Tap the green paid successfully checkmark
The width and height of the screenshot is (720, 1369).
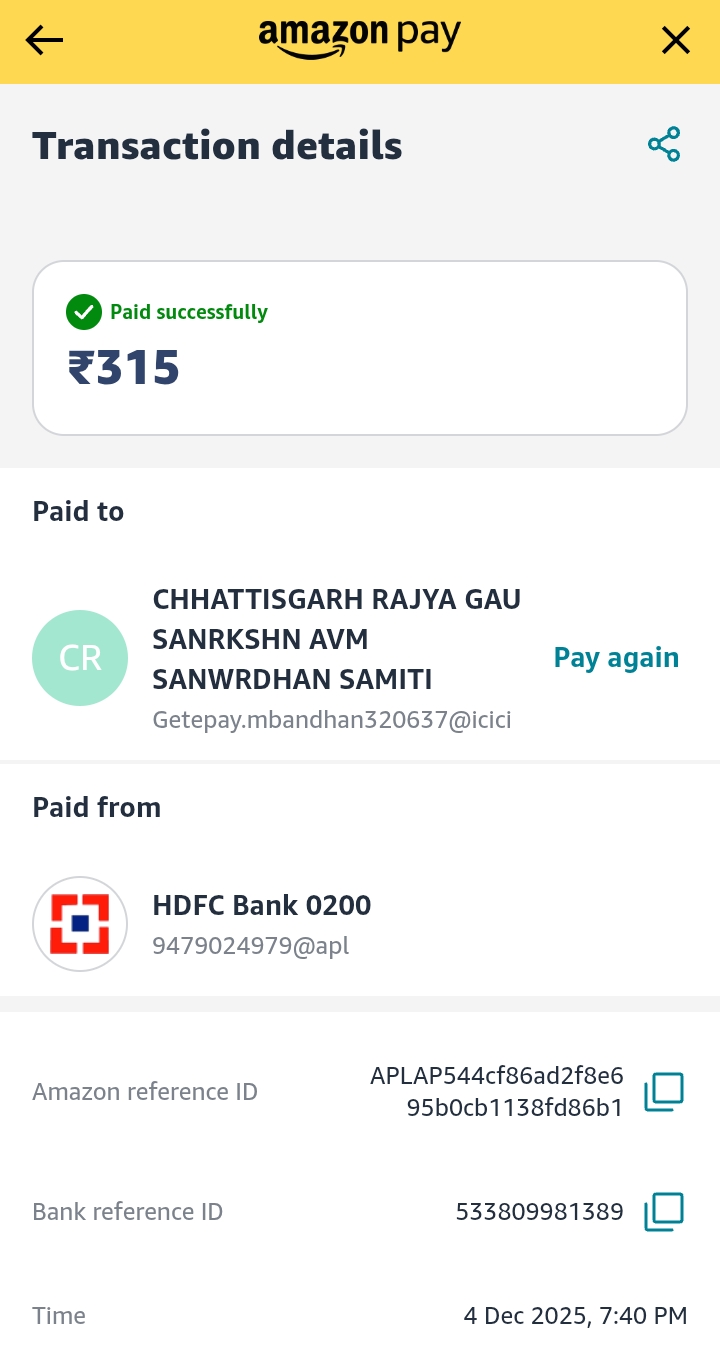pyautogui.click(x=84, y=312)
